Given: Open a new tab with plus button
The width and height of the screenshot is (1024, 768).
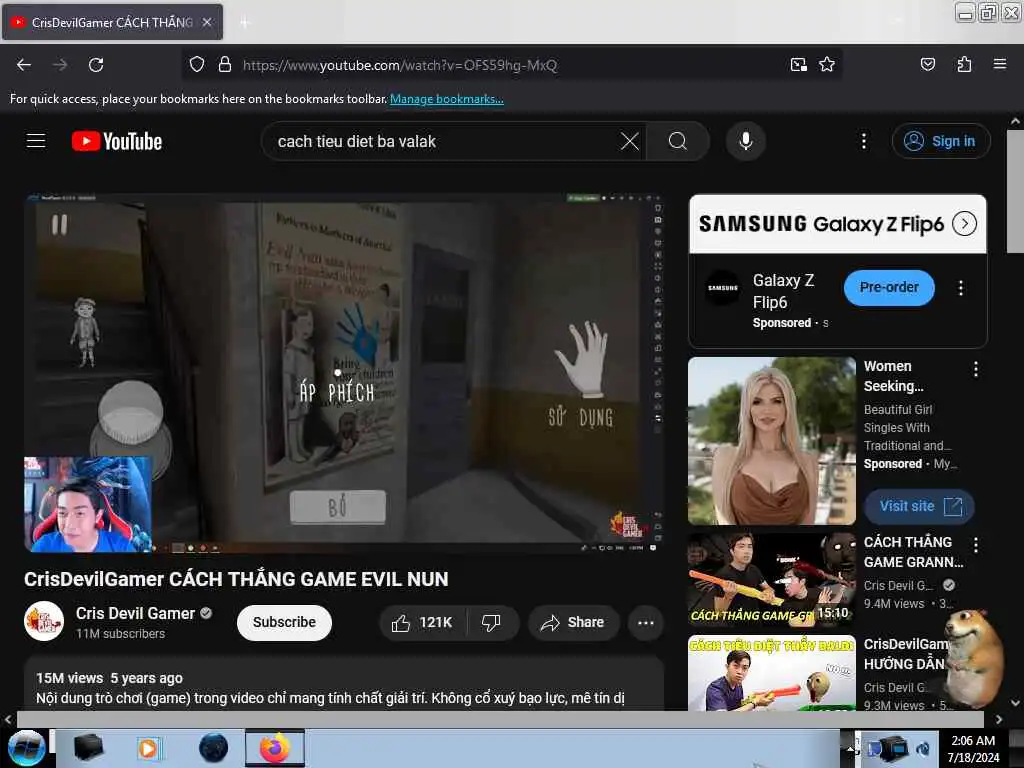Looking at the screenshot, I should 244,22.
